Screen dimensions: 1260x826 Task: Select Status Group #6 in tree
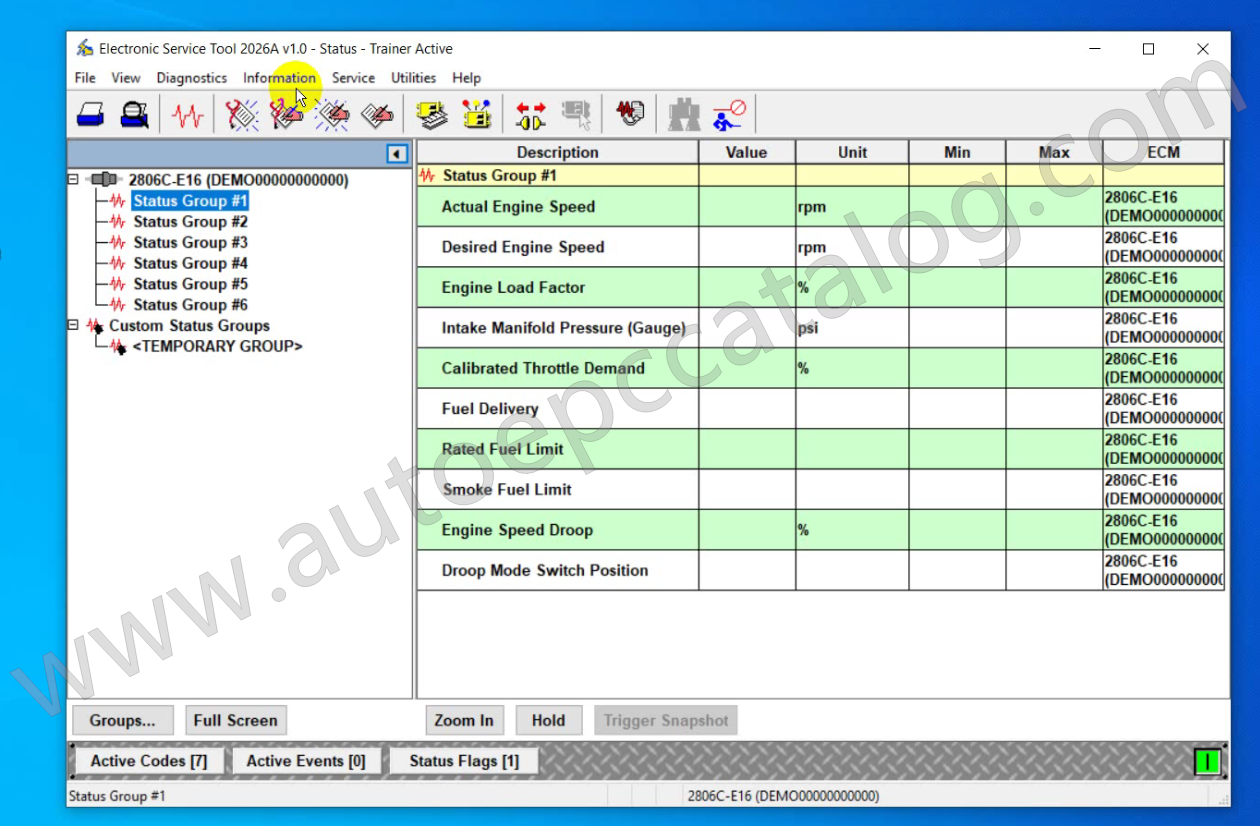coord(190,305)
